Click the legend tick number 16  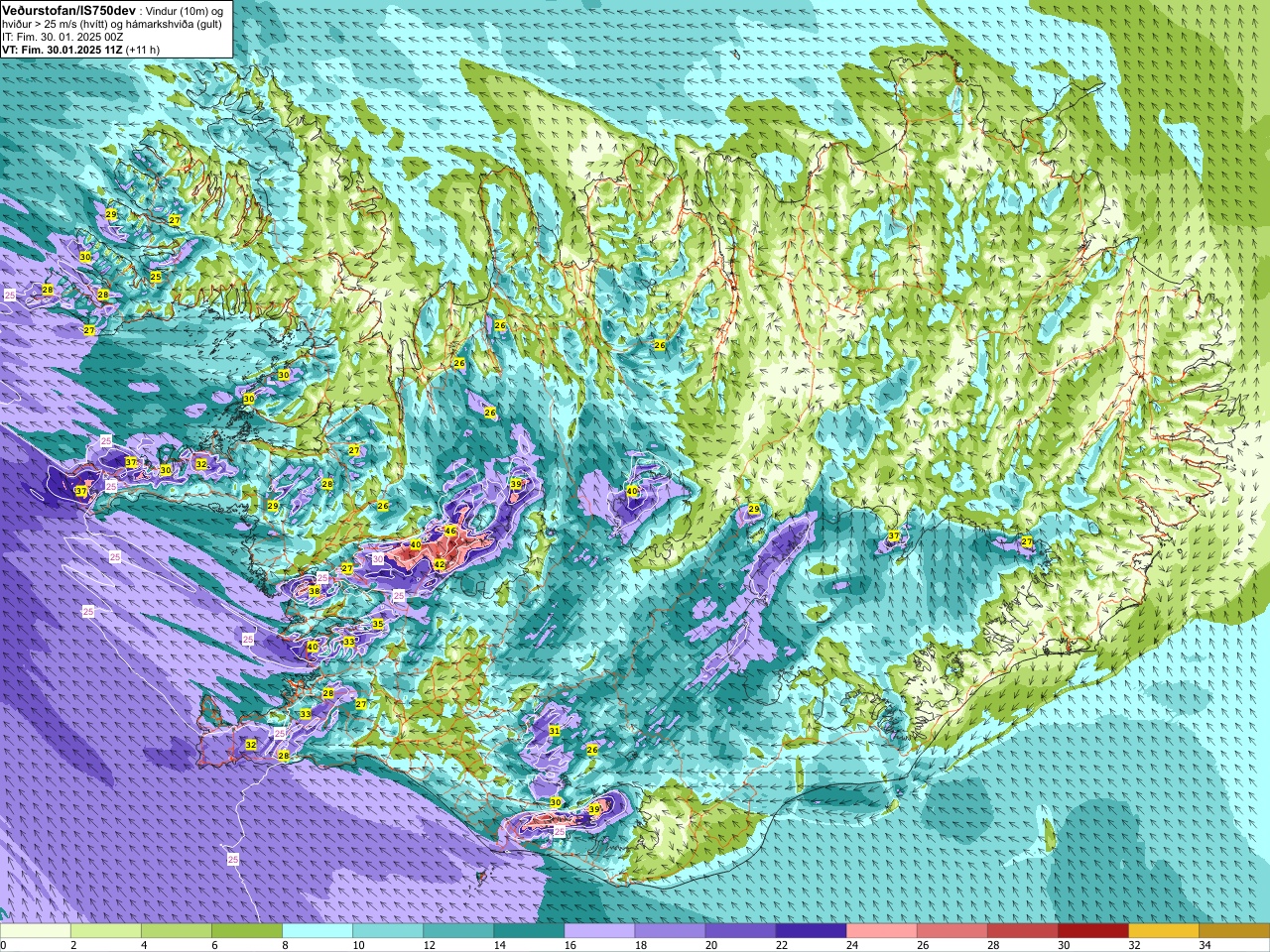click(x=570, y=945)
